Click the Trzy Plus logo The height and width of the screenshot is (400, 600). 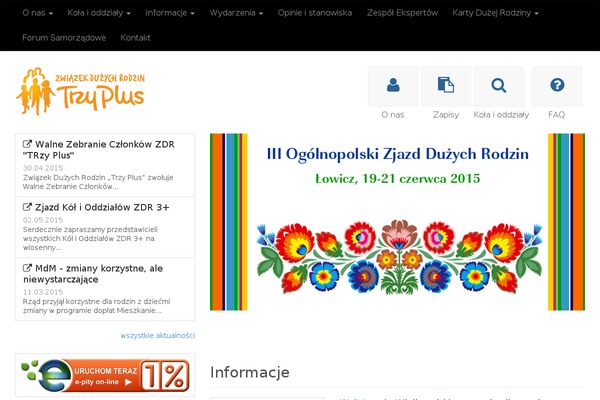tap(80, 91)
